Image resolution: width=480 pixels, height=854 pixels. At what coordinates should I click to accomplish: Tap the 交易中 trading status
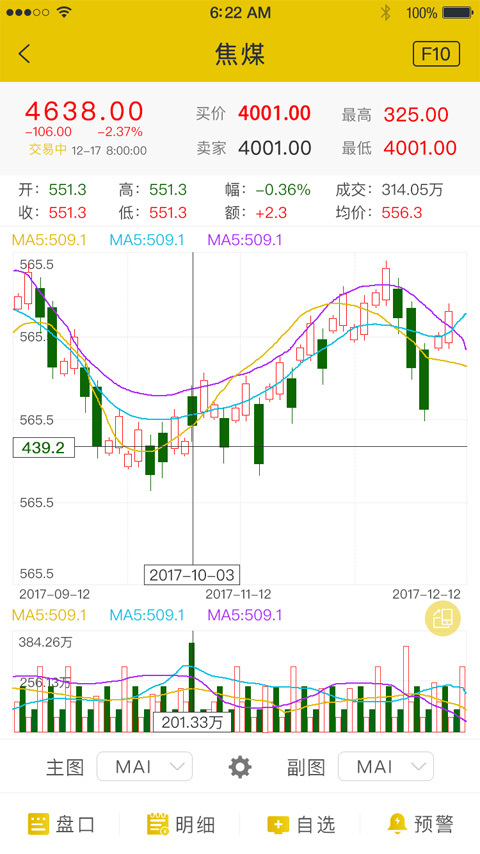[x=48, y=150]
